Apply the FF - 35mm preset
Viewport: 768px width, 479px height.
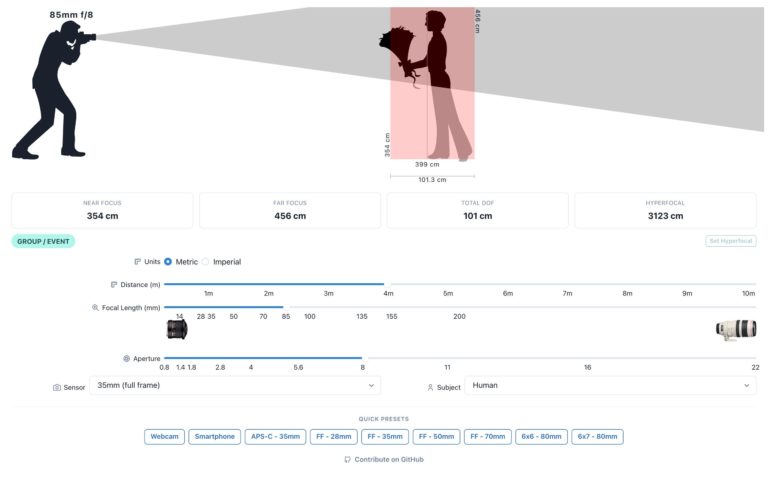click(x=385, y=436)
